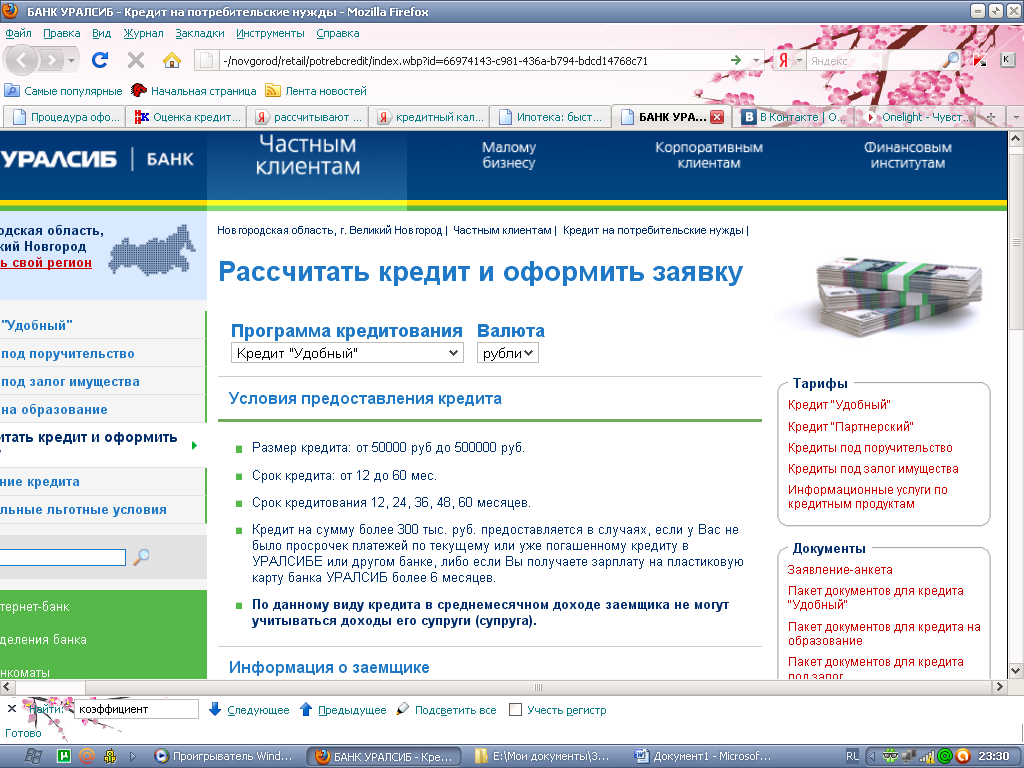Click the K toolbar icon near search
Screen dimensions: 1024x768
[1007, 60]
